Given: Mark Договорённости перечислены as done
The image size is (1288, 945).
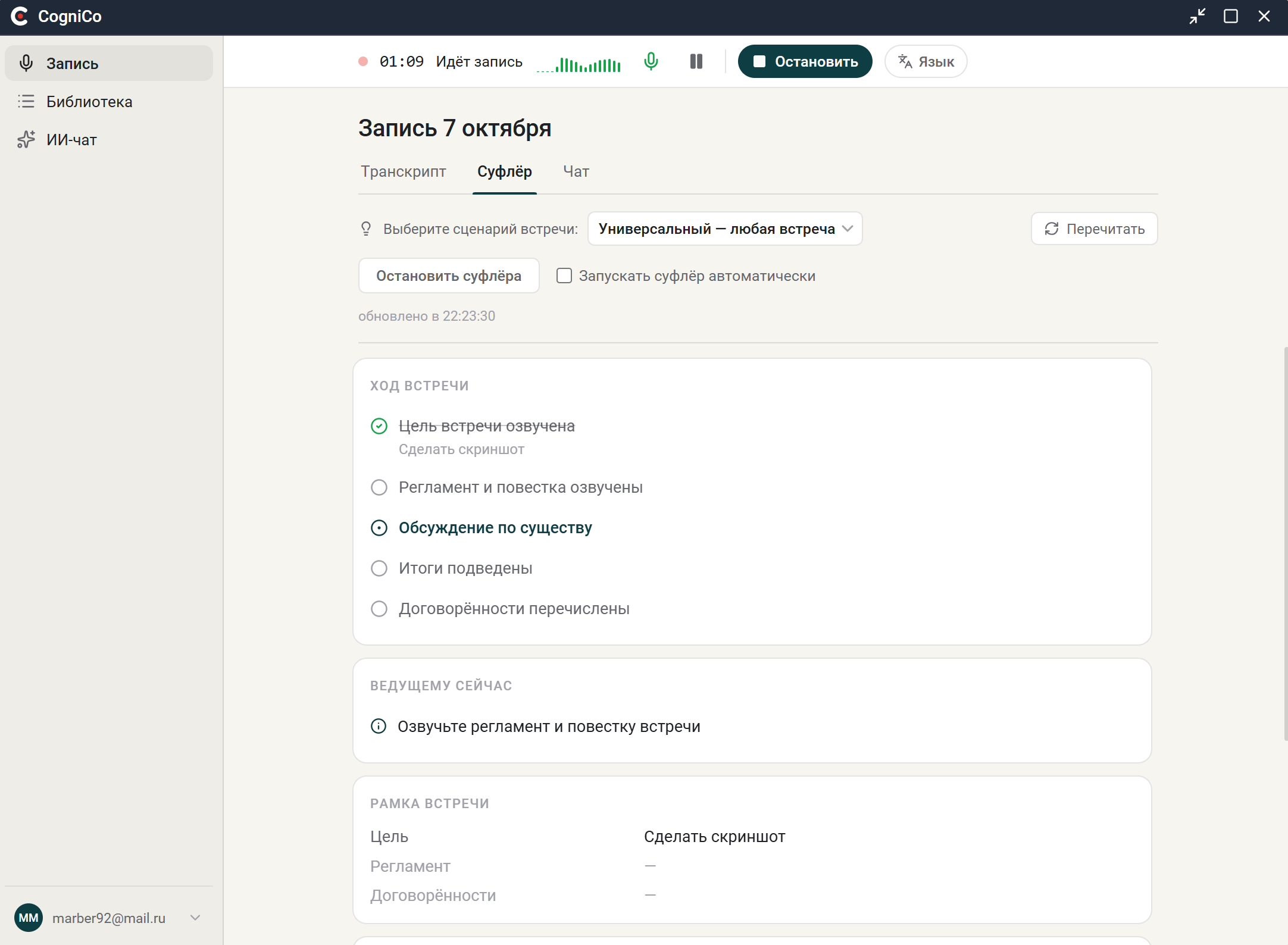Looking at the screenshot, I should coord(379,609).
